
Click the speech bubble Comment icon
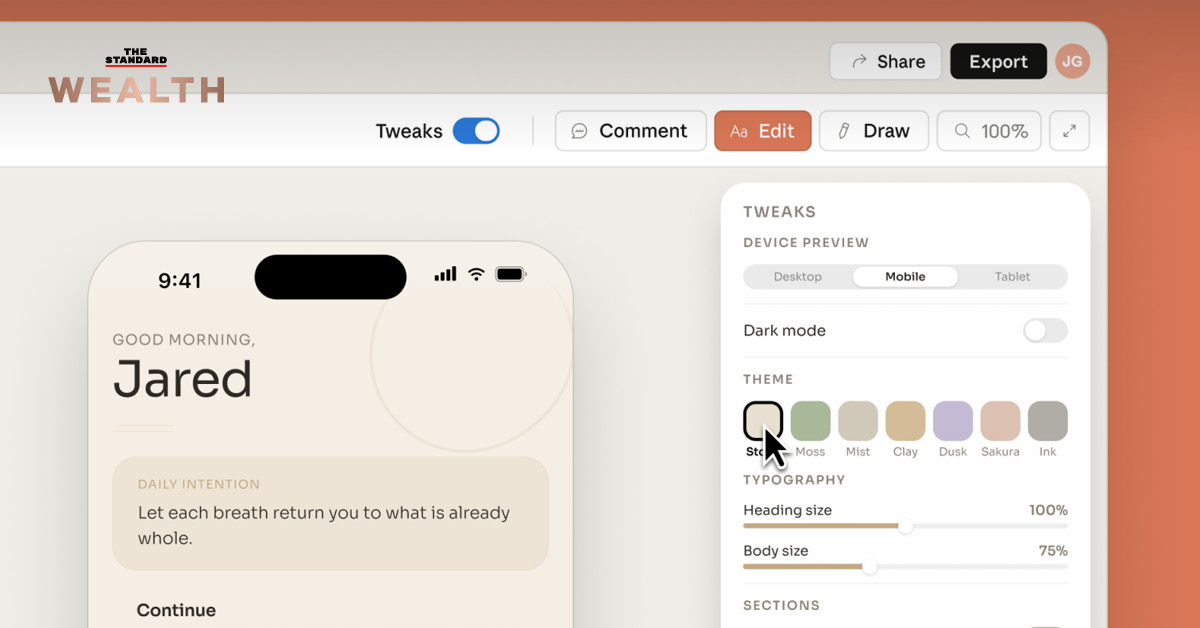coord(579,131)
